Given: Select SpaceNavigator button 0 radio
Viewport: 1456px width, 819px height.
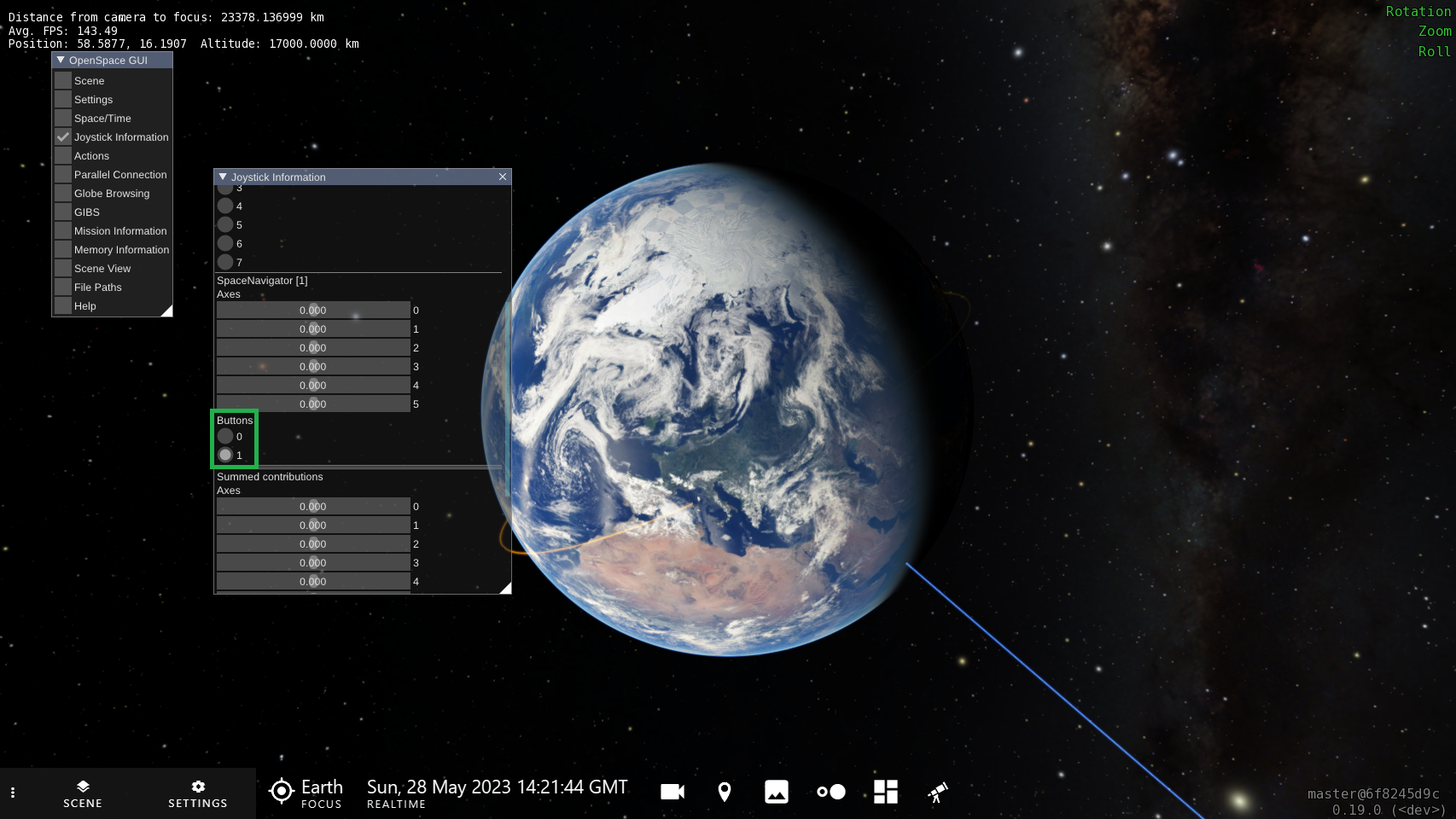Looking at the screenshot, I should (x=225, y=436).
